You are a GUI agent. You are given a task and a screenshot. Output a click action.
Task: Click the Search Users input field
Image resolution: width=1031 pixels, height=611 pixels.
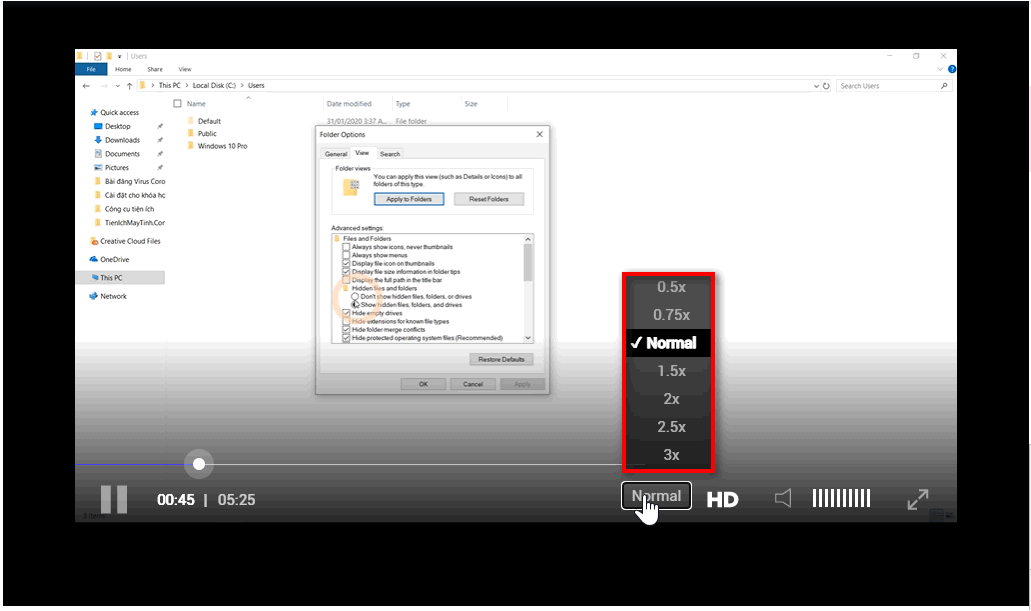pos(892,86)
